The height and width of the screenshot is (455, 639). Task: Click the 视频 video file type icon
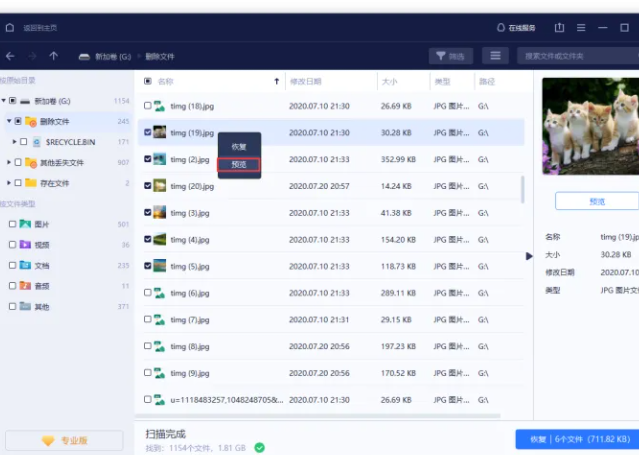coord(25,244)
